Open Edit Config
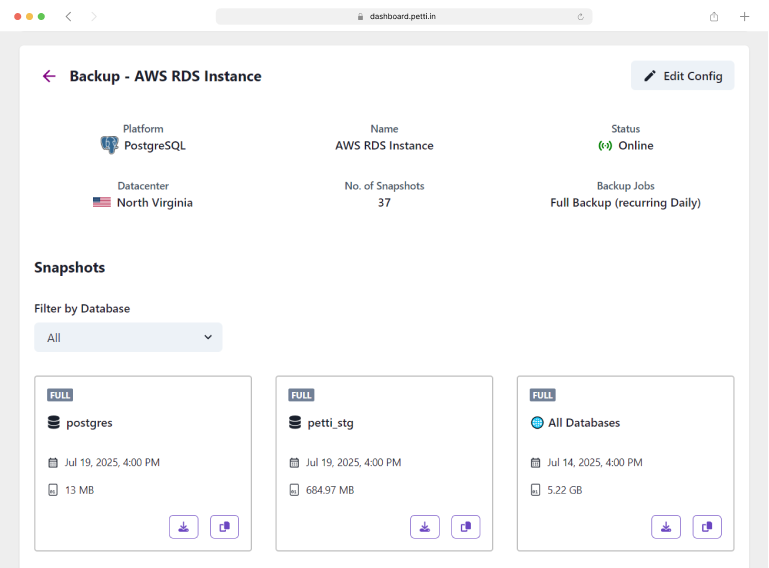 click(682, 76)
